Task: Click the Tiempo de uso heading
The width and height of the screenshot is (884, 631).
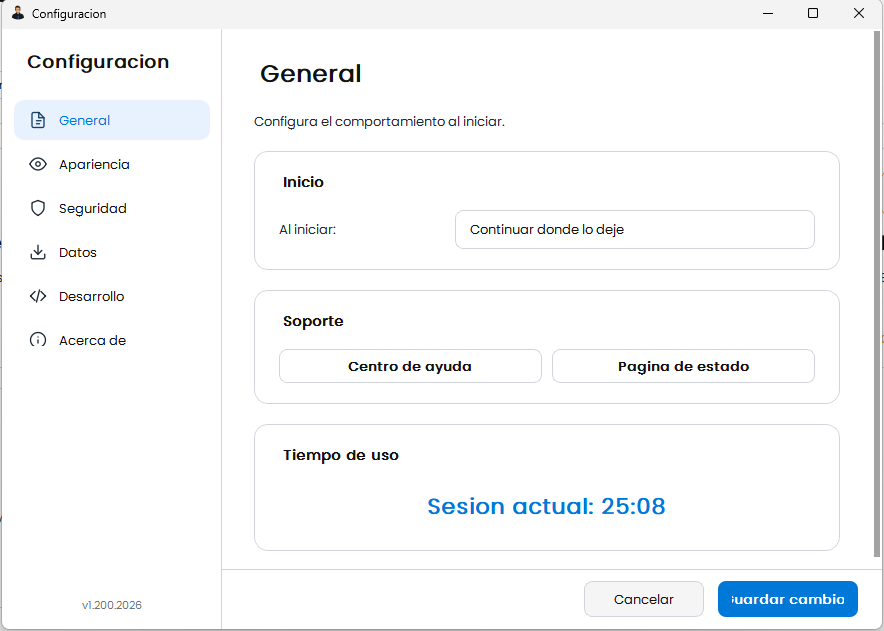Action: point(341,455)
